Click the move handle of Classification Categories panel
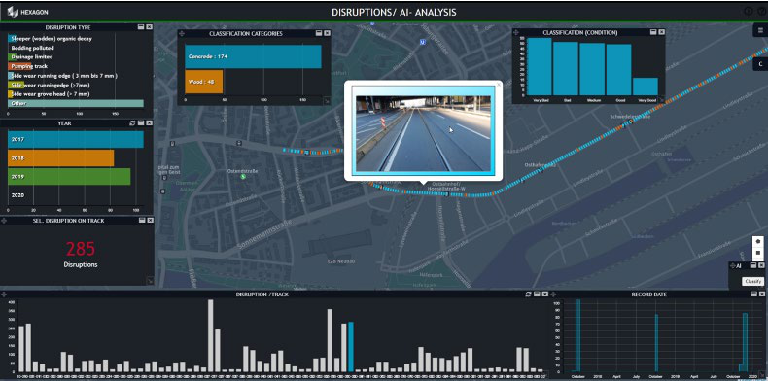This screenshot has height=382, width=782. [x=182, y=33]
